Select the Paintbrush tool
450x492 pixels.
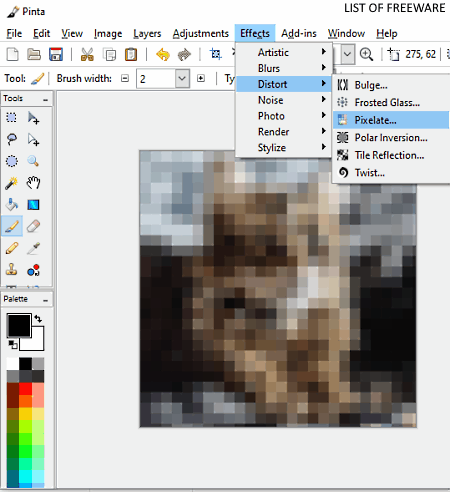pyautogui.click(x=12, y=226)
